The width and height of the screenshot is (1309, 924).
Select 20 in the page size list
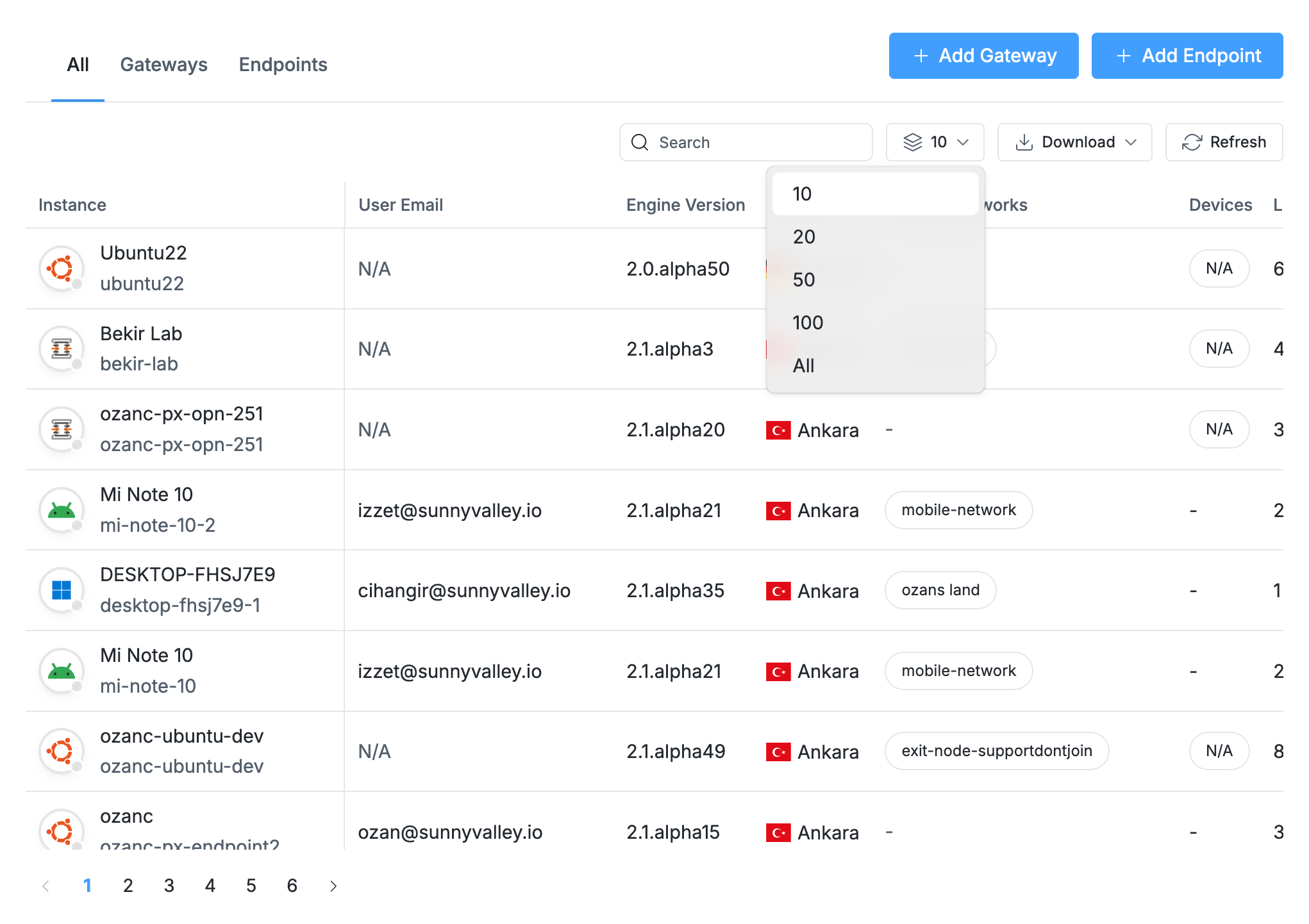pyautogui.click(x=804, y=237)
